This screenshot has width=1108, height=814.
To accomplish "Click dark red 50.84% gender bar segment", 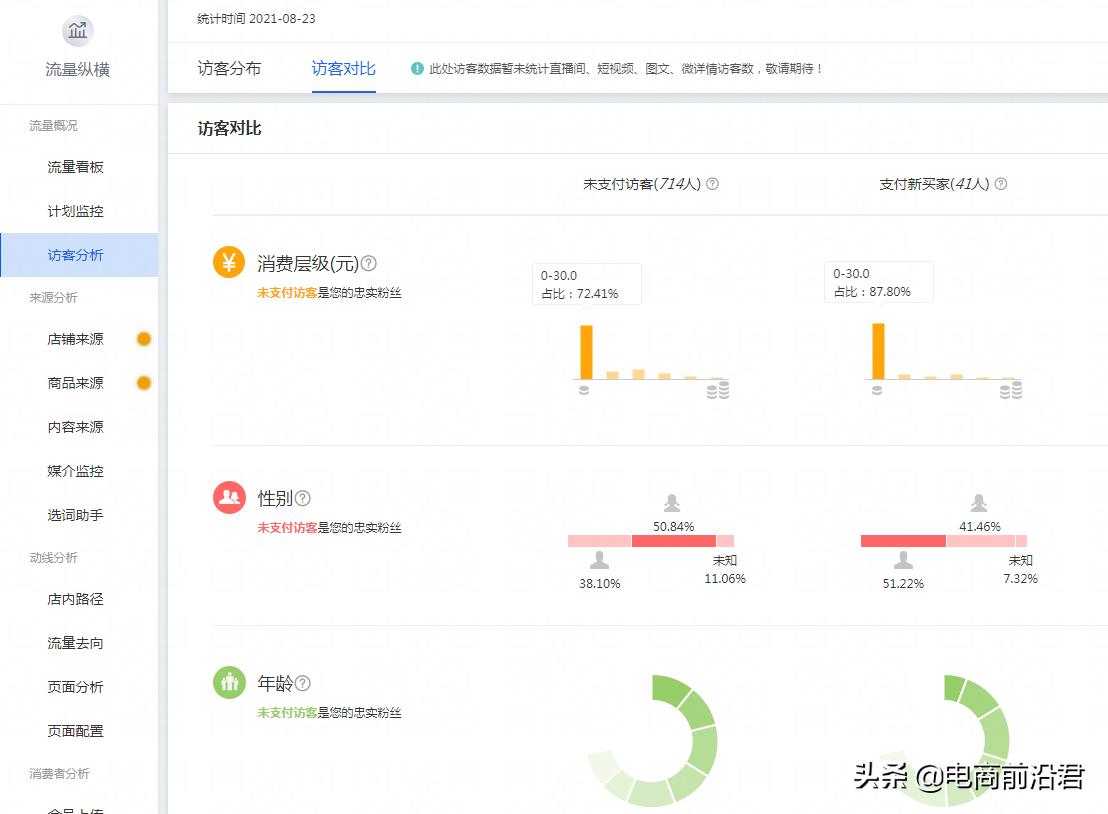I will (x=674, y=541).
